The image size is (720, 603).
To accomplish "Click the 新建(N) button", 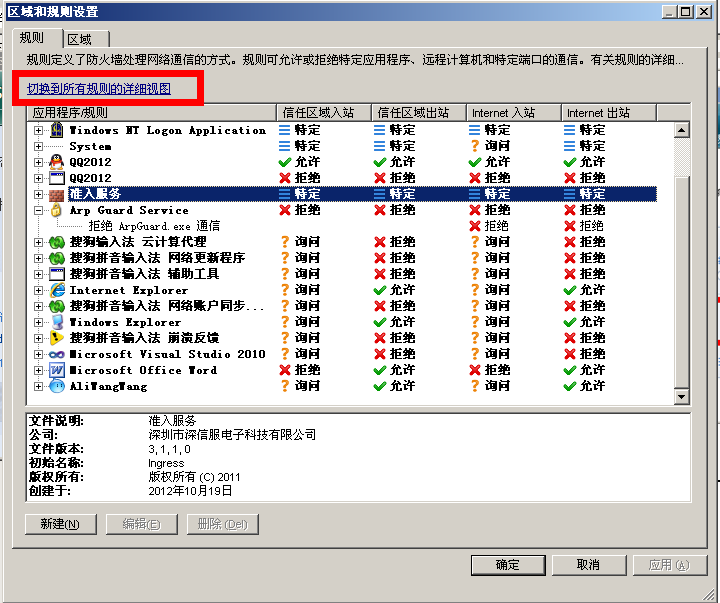I will point(61,524).
